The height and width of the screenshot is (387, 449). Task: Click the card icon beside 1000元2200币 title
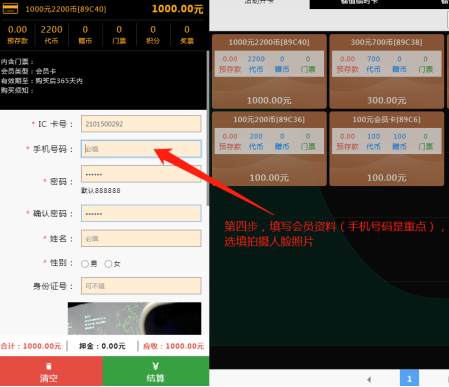coord(10,8)
